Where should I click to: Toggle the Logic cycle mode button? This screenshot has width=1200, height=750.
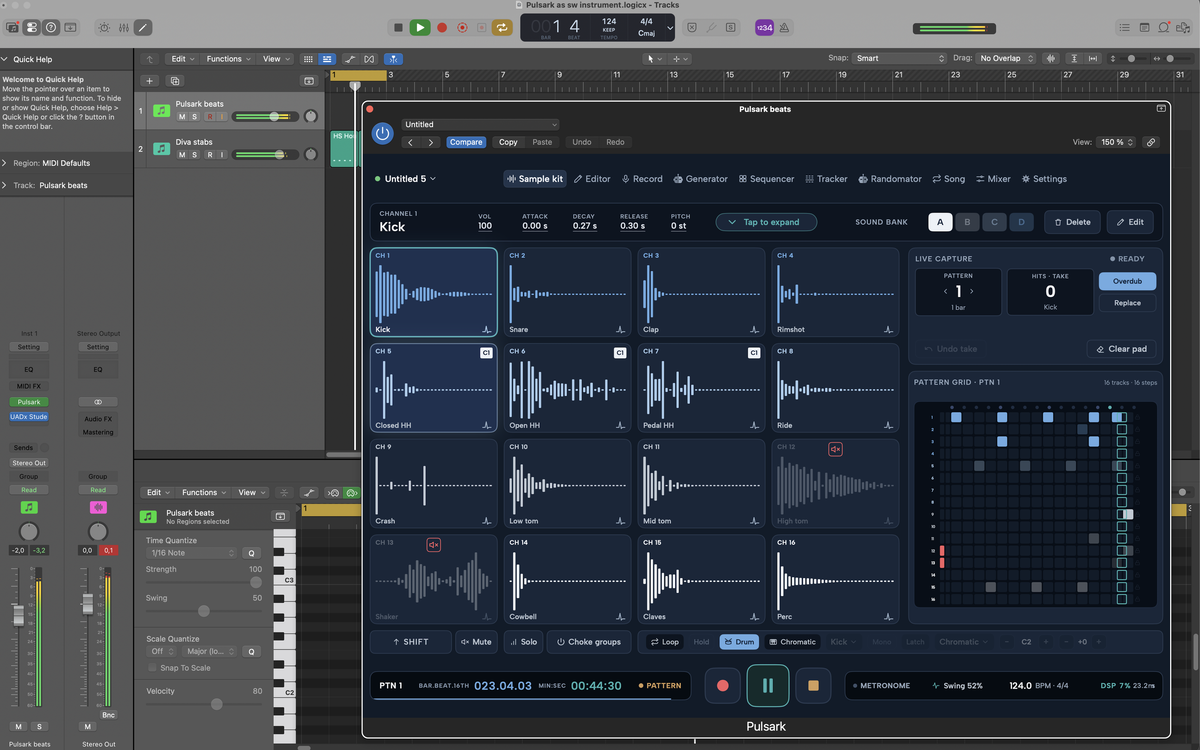point(501,28)
